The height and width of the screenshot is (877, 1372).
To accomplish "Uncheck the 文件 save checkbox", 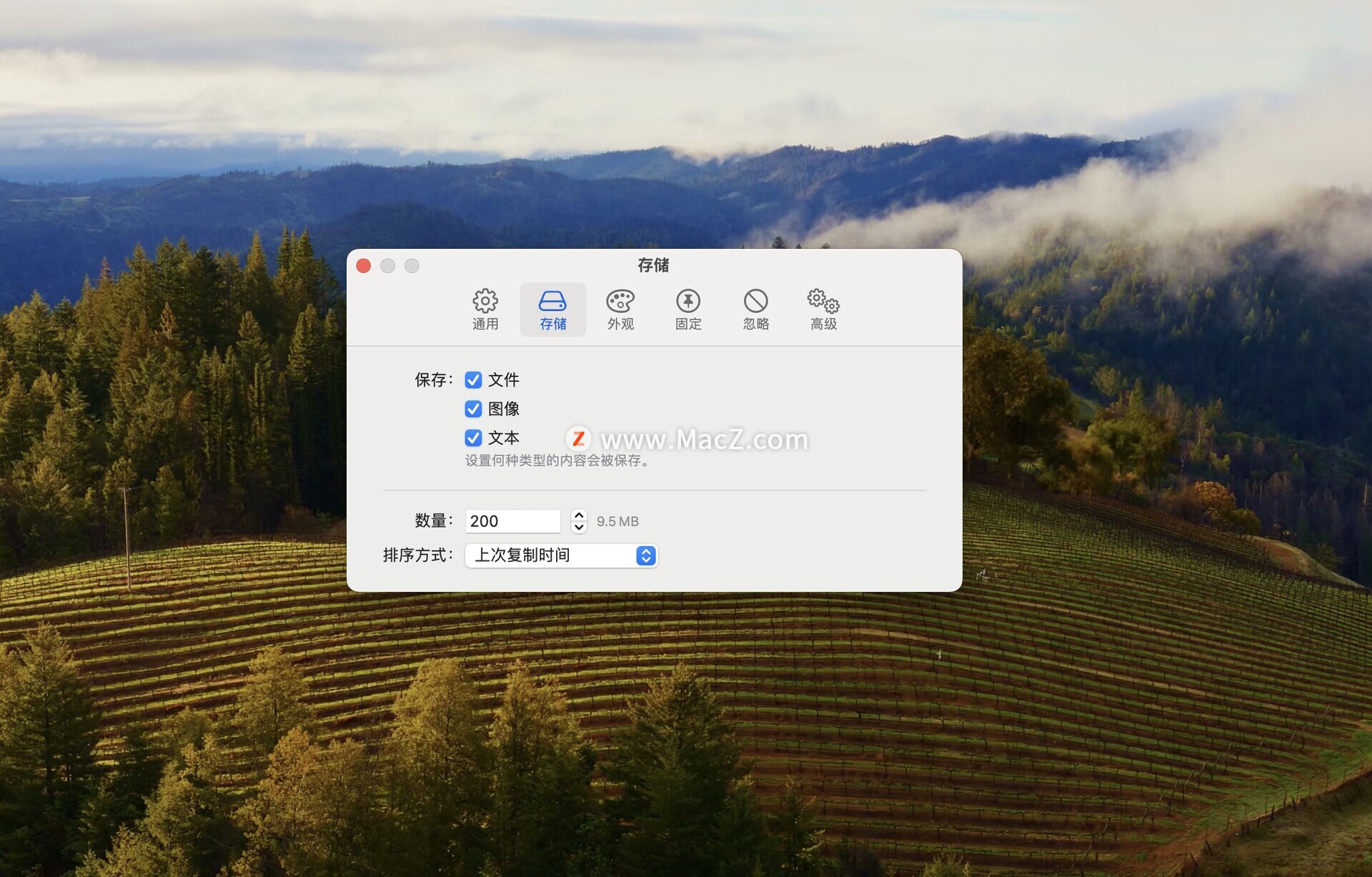I will (x=473, y=380).
